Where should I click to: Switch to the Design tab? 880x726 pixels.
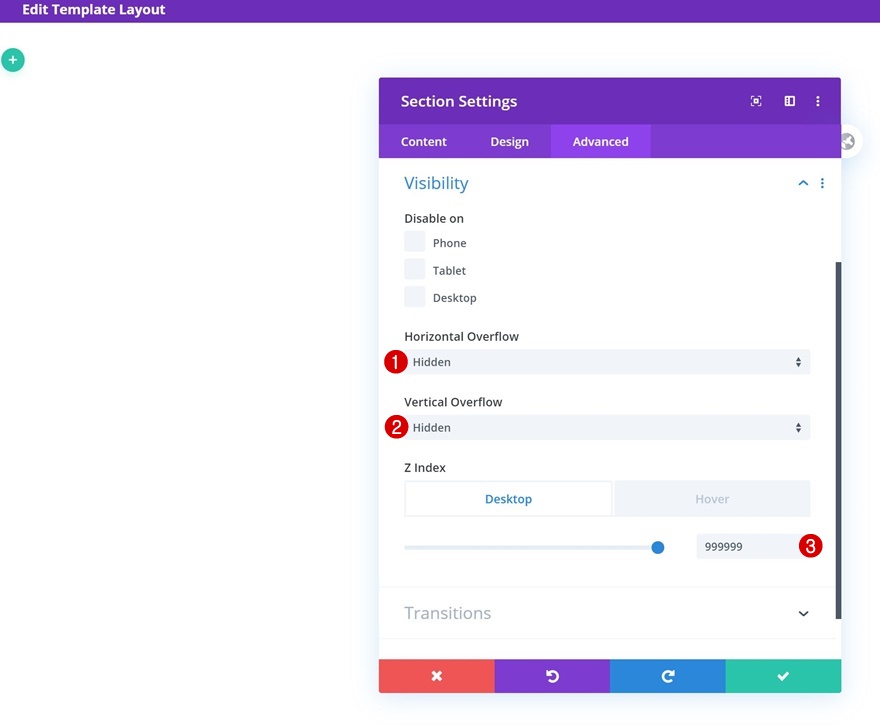tap(510, 141)
